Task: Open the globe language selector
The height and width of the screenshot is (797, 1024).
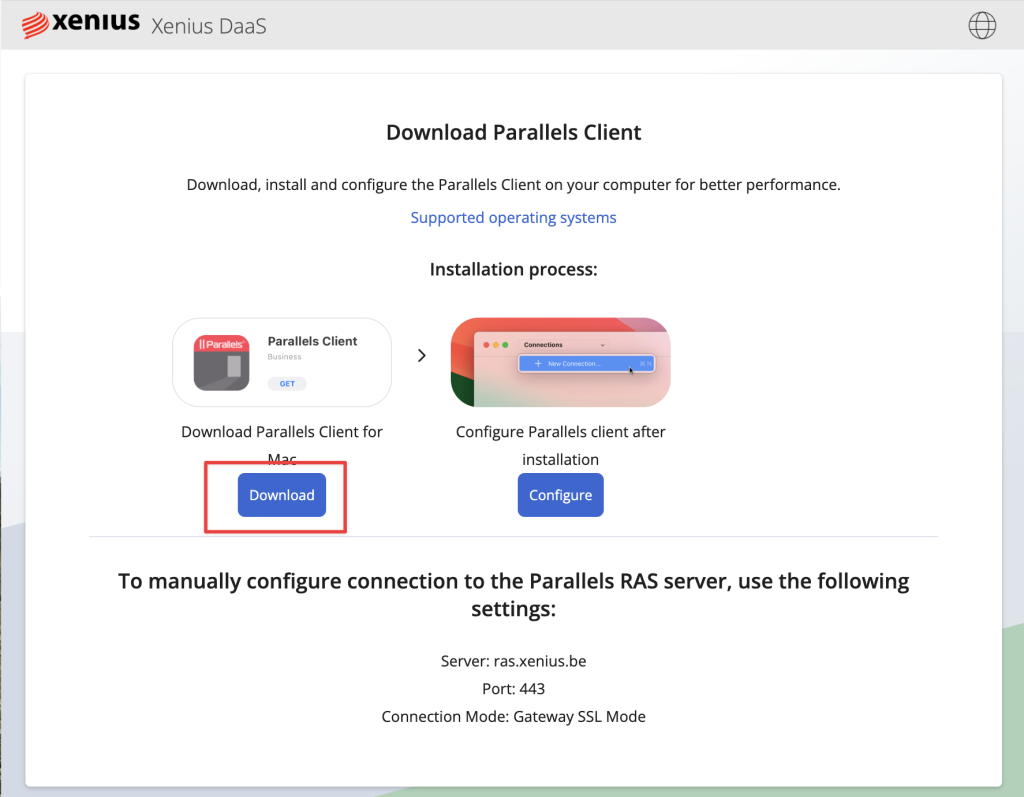Action: [x=982, y=25]
